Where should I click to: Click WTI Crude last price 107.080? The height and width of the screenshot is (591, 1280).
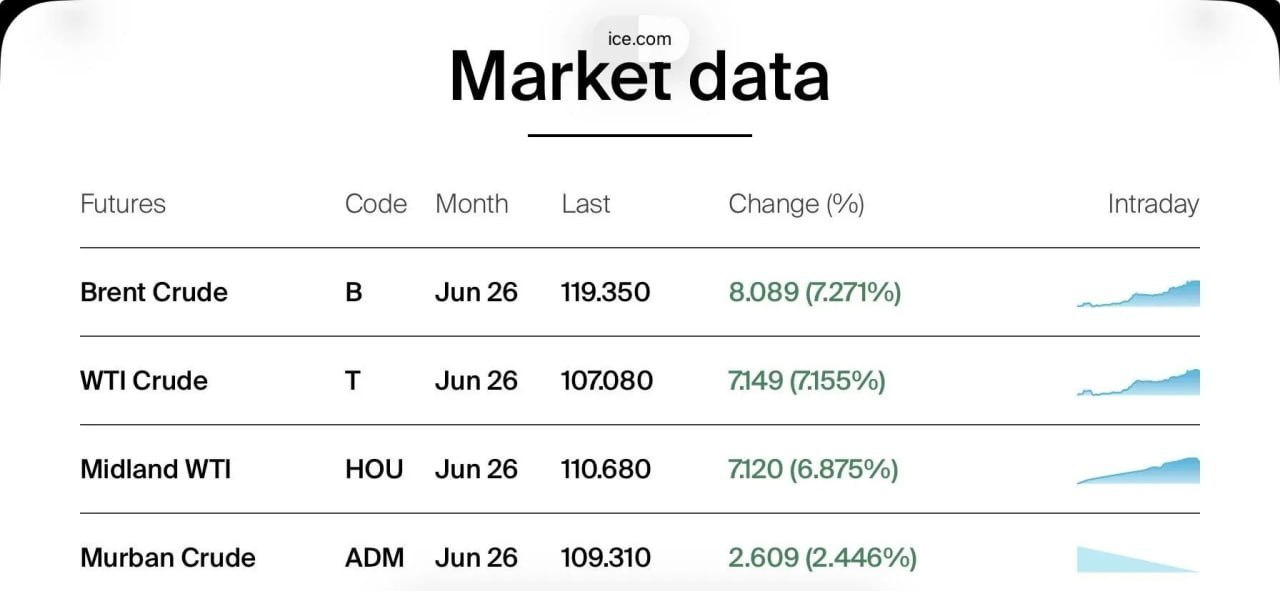607,381
